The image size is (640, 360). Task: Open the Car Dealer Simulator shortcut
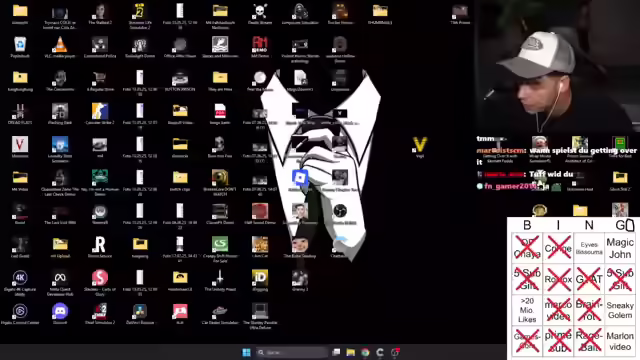click(x=220, y=311)
